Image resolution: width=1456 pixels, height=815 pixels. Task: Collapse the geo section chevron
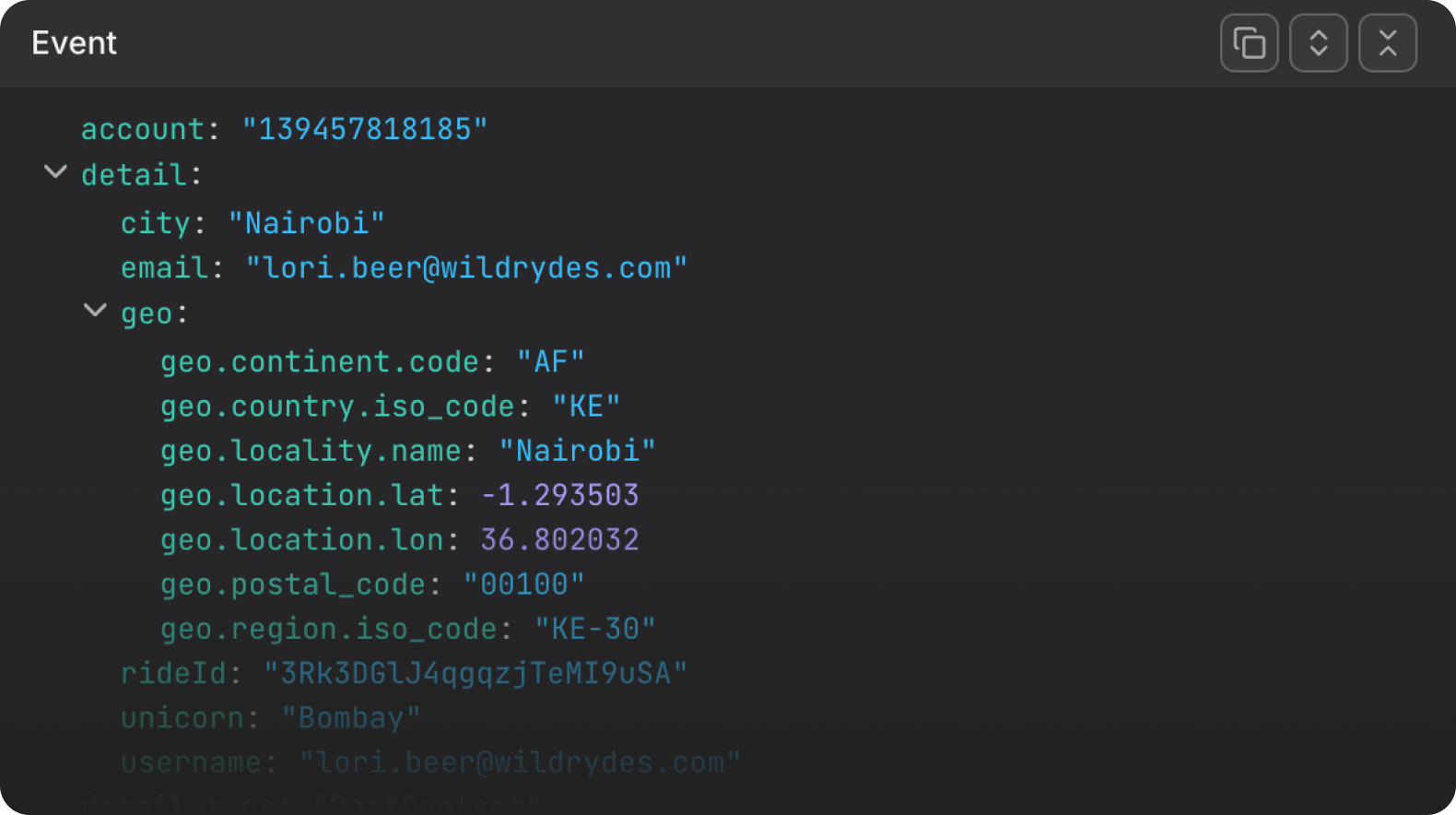click(x=95, y=311)
